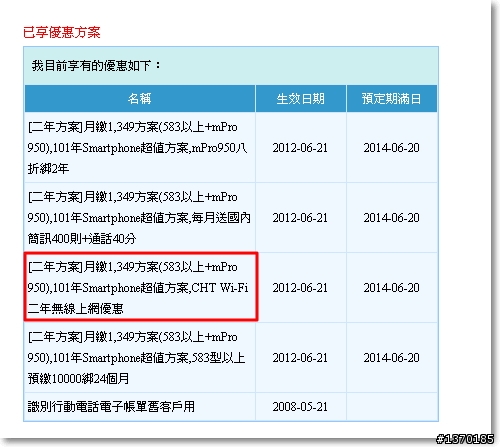Select 2012-06-21 in the 預繳10000 row
The image size is (500, 447).
pyautogui.click(x=300, y=358)
